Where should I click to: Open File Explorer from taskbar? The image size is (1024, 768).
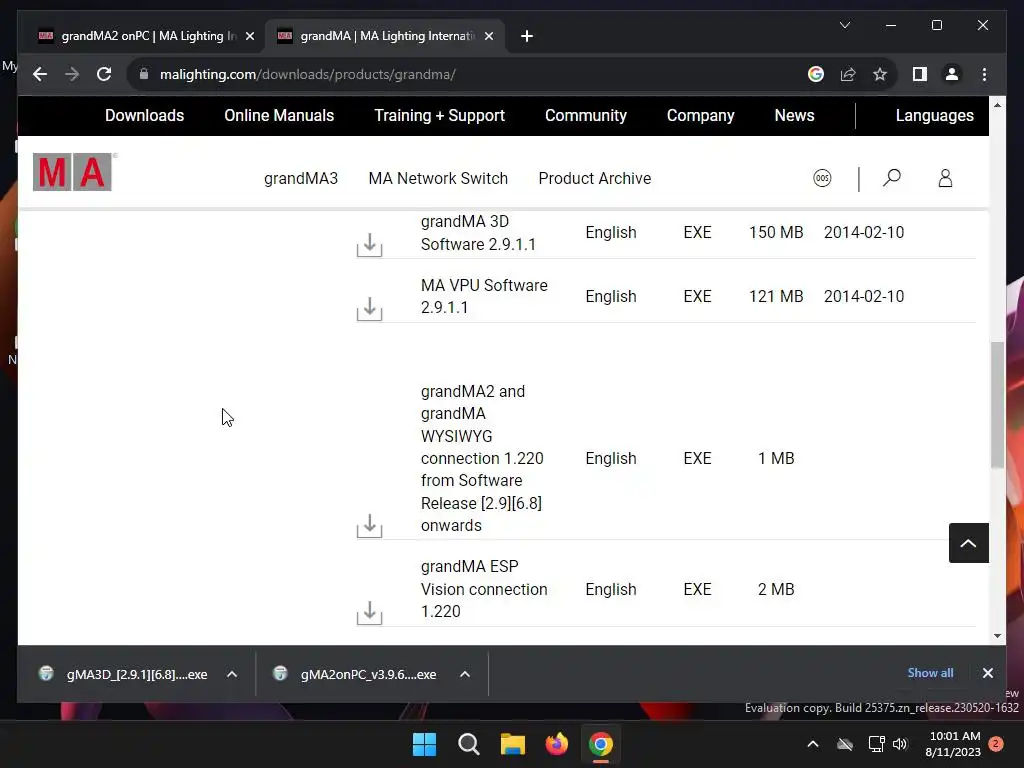tap(513, 744)
